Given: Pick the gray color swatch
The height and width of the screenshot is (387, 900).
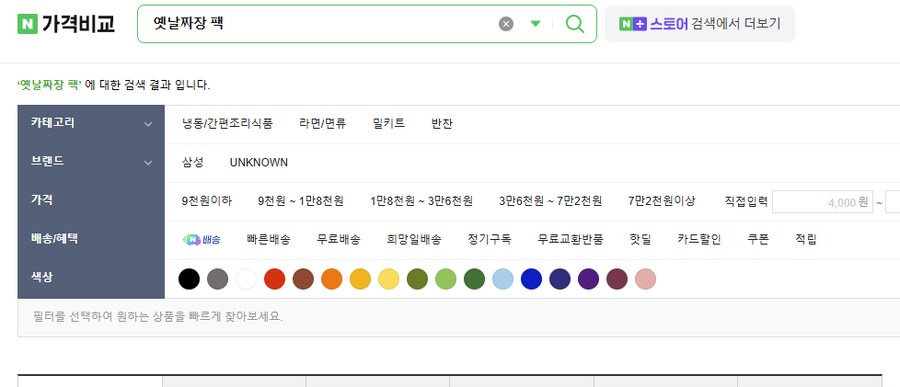Looking at the screenshot, I should [218, 279].
